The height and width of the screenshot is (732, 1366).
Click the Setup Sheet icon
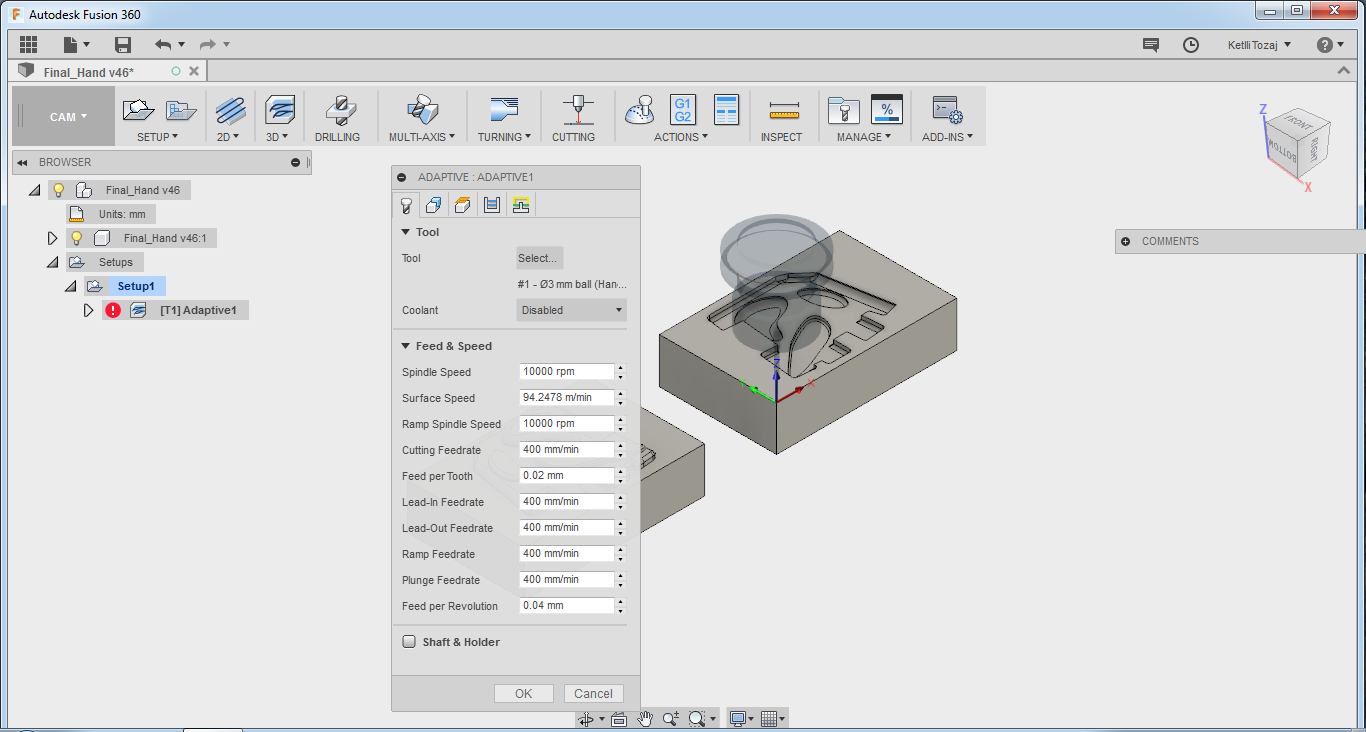pos(726,110)
